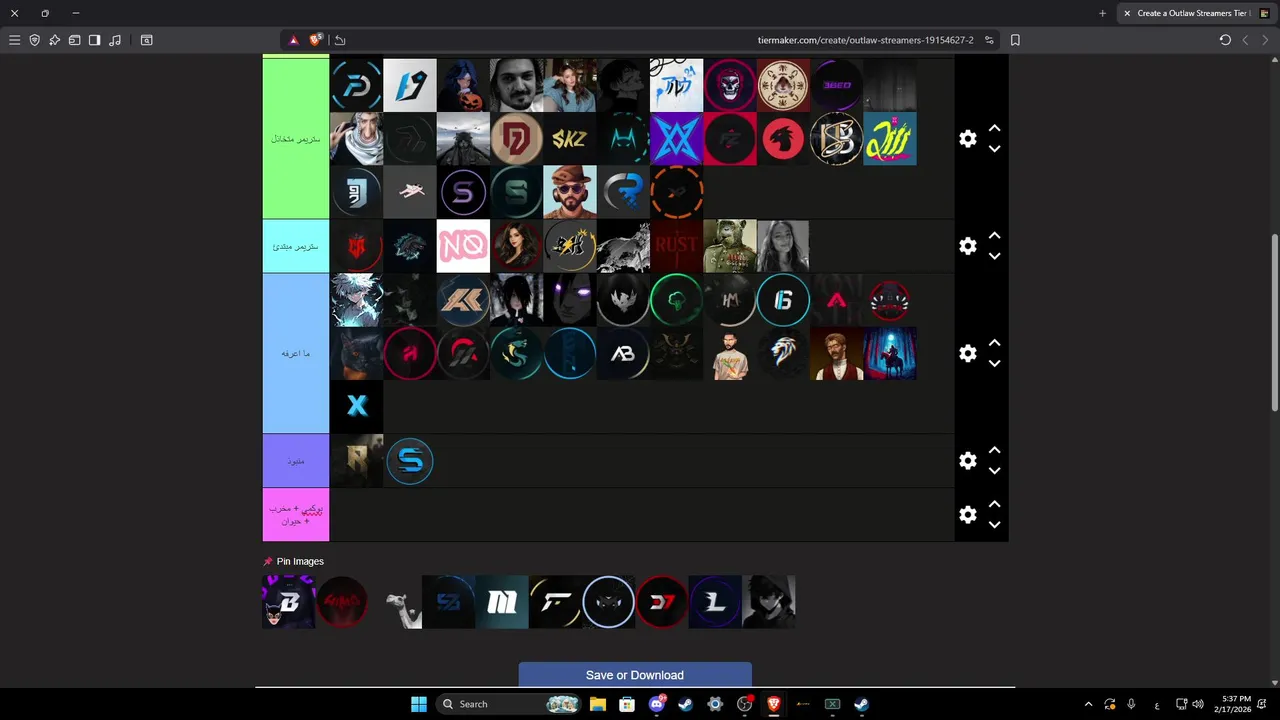This screenshot has height=720, width=1280.
Task: Select the blue PD logo thumbnail
Action: pyautogui.click(x=356, y=85)
